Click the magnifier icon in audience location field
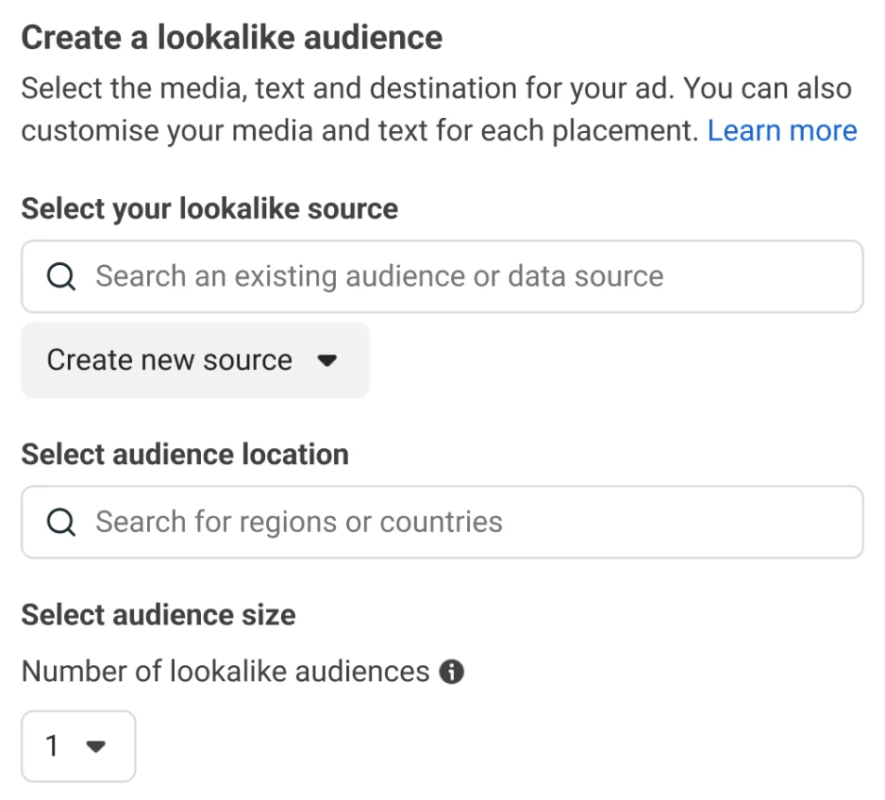The image size is (885, 800). click(x=61, y=522)
